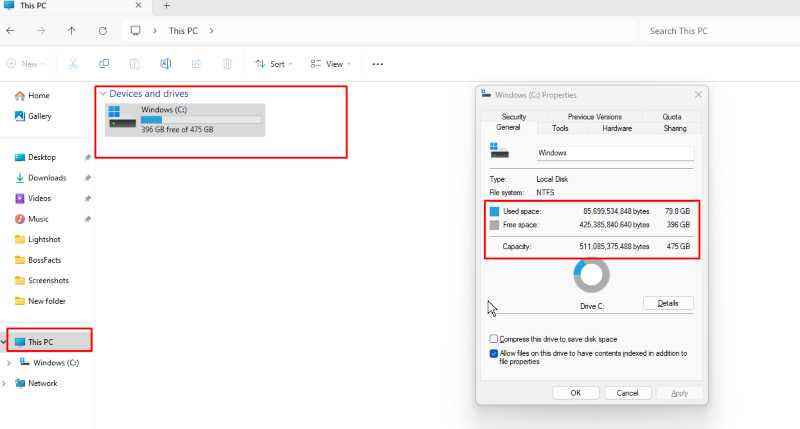
Task: Unpin Desktop using its pin icon
Action: [x=87, y=157]
